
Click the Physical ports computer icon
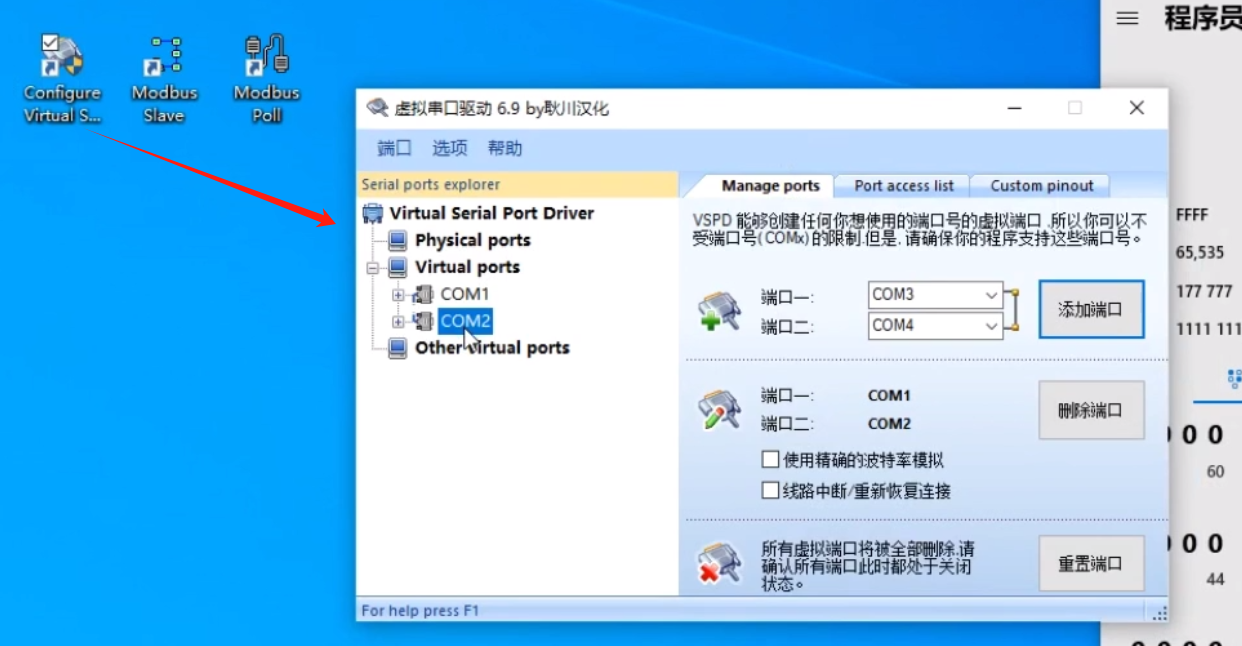(398, 240)
